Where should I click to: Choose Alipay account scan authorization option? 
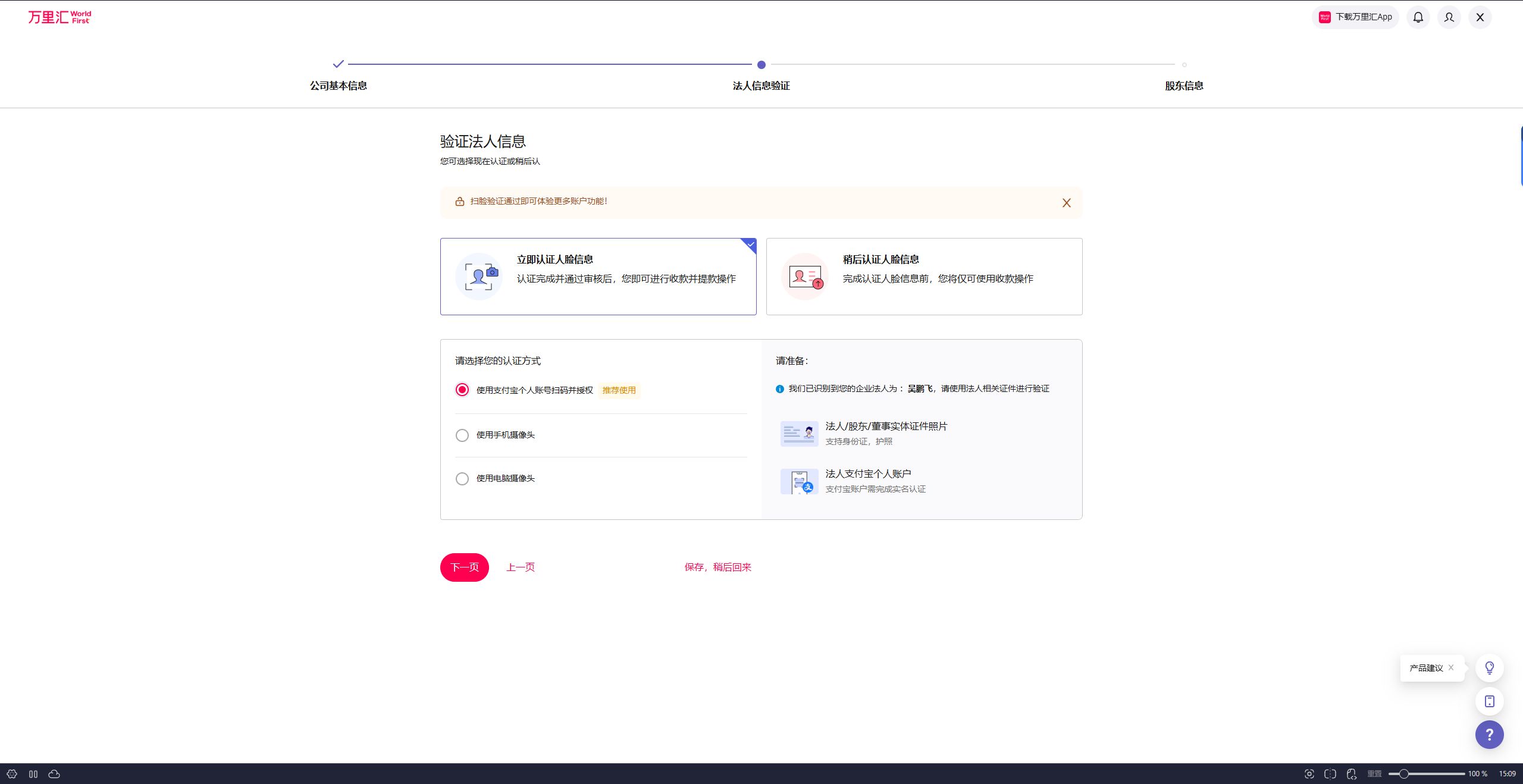462,390
